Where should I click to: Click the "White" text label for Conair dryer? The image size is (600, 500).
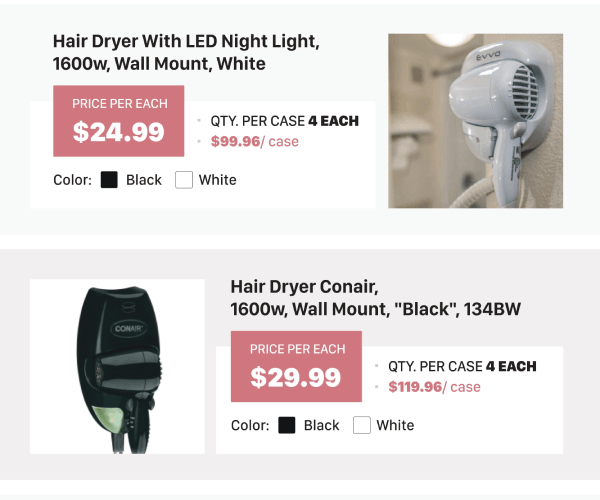[x=395, y=425]
